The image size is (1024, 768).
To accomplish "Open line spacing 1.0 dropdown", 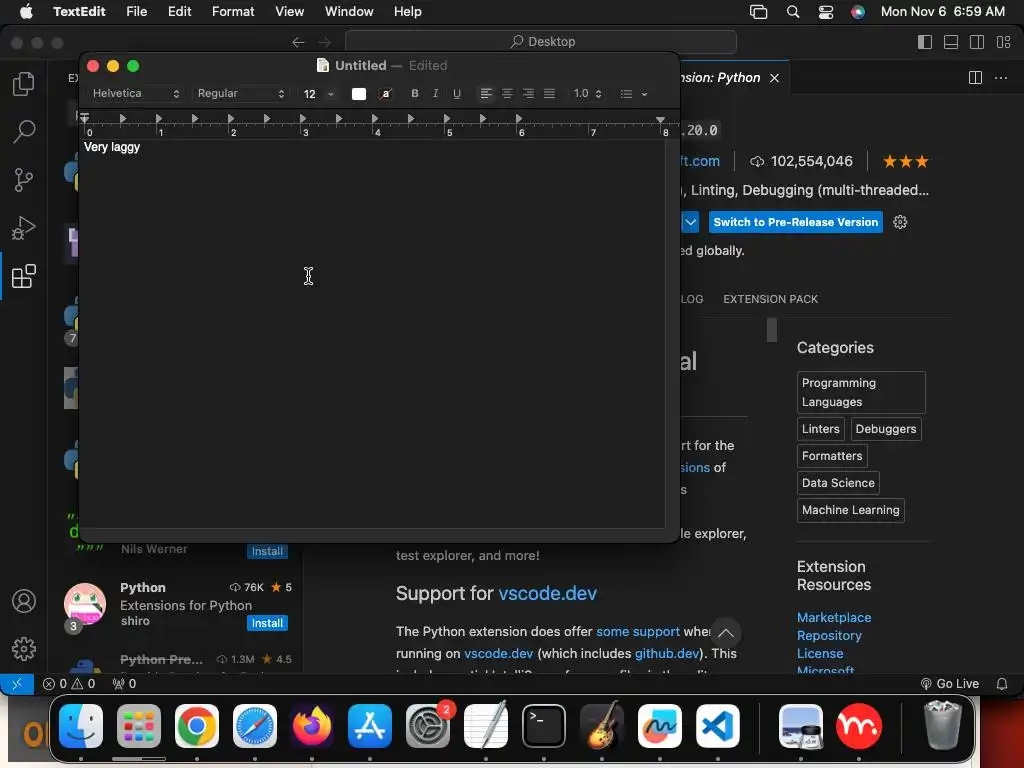I will coord(587,93).
